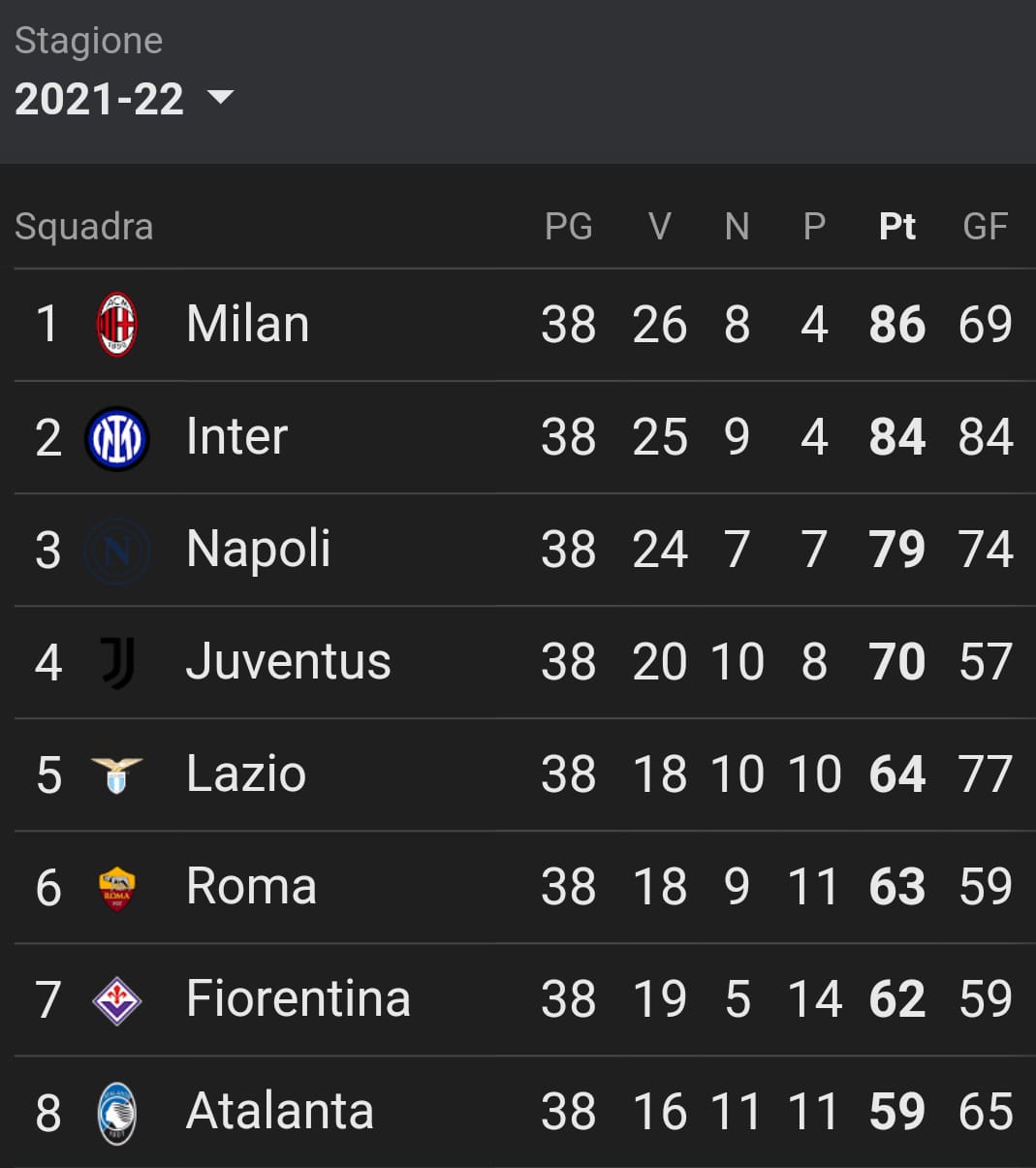Click the dropdown arrow next to 2021-22
Image resolution: width=1036 pixels, height=1168 pixels.
(221, 96)
